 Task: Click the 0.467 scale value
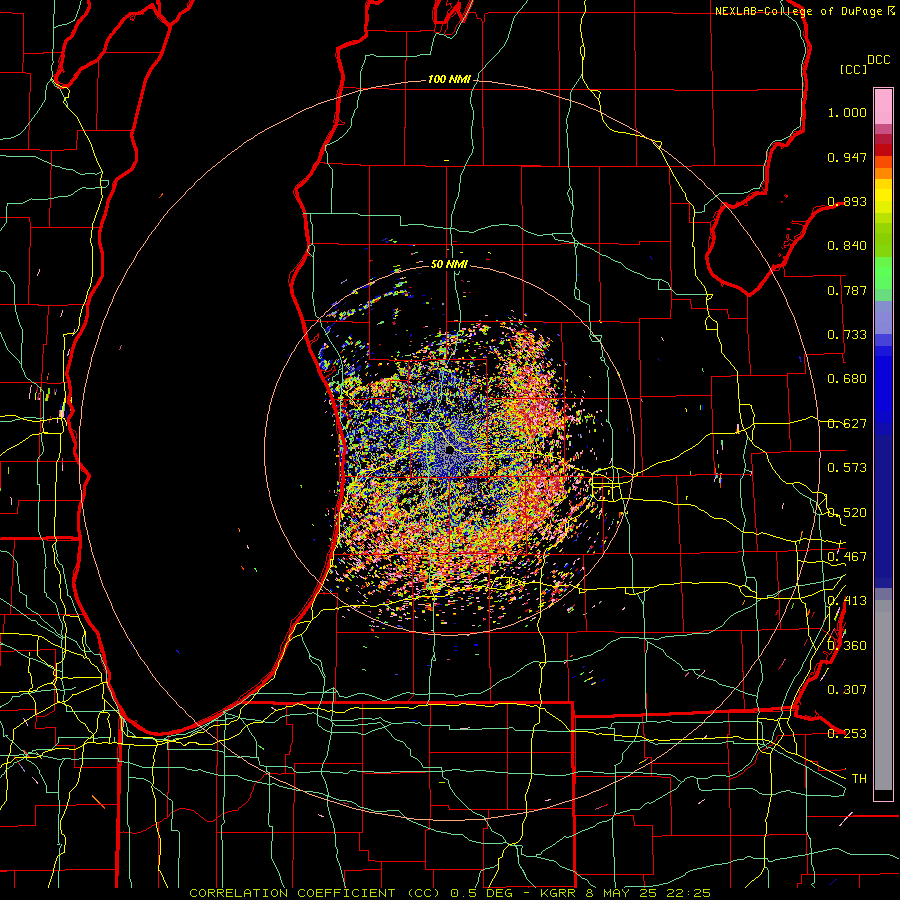[847, 557]
